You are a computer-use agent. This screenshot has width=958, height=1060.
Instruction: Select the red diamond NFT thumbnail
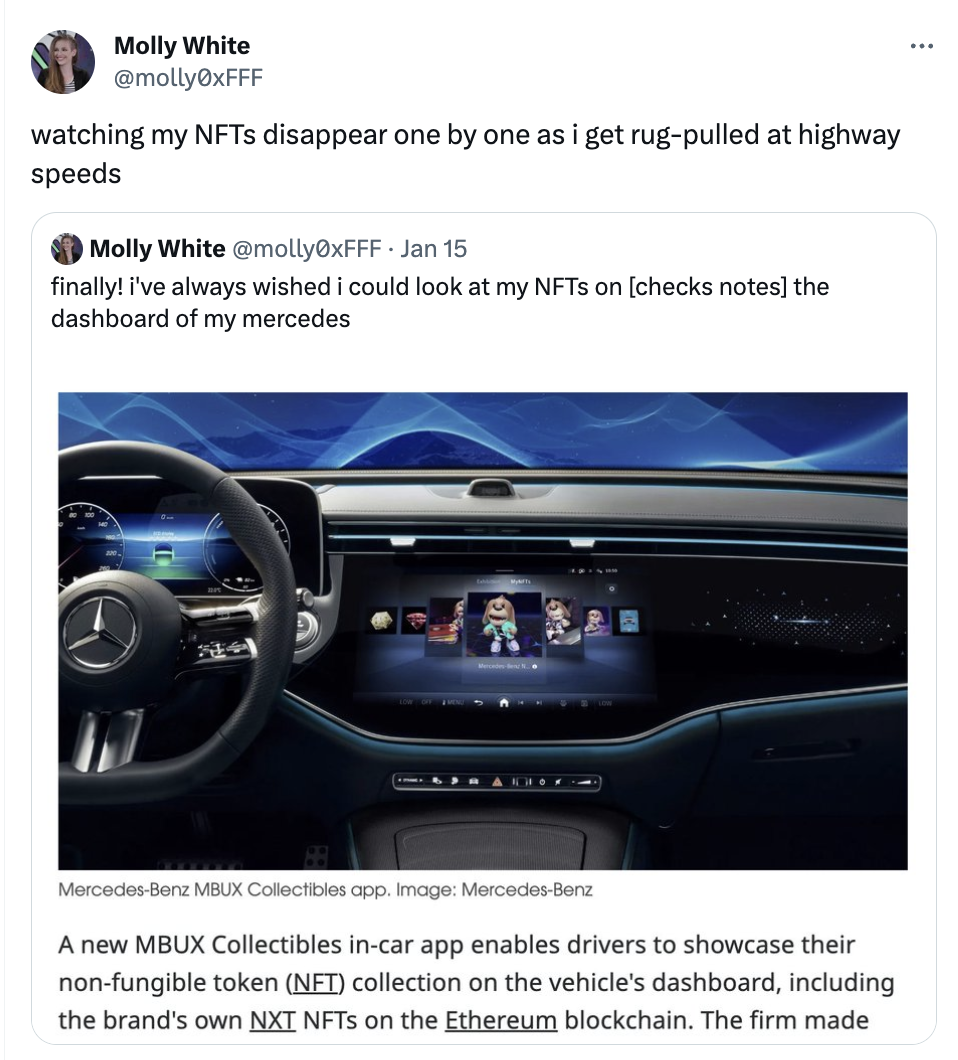coord(415,621)
